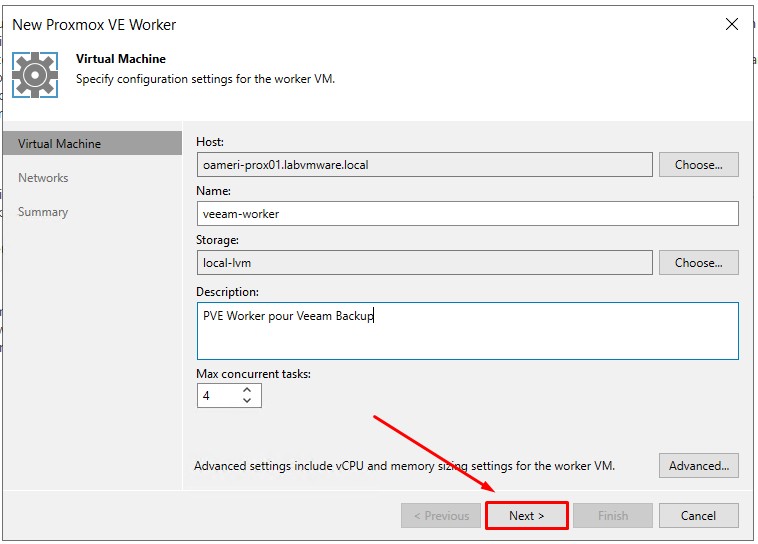Image resolution: width=758 pixels, height=544 pixels.
Task: Click the Previous button
Action: point(440,516)
